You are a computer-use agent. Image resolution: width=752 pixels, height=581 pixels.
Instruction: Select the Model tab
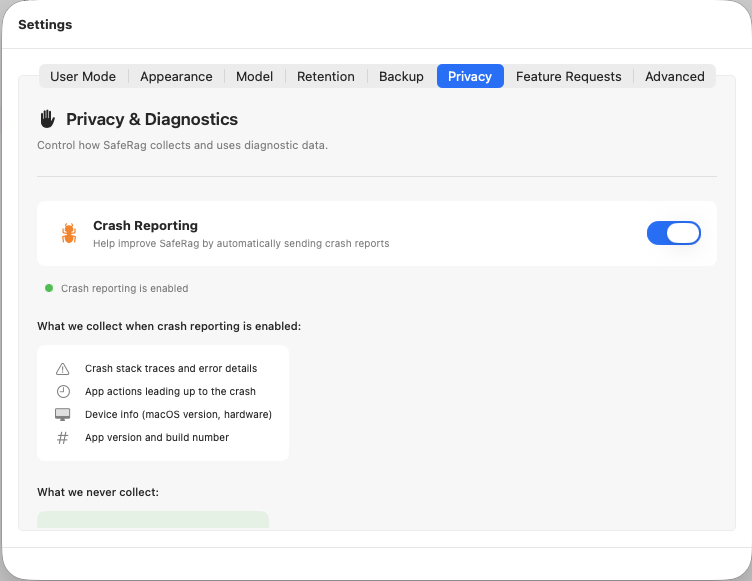coord(254,76)
